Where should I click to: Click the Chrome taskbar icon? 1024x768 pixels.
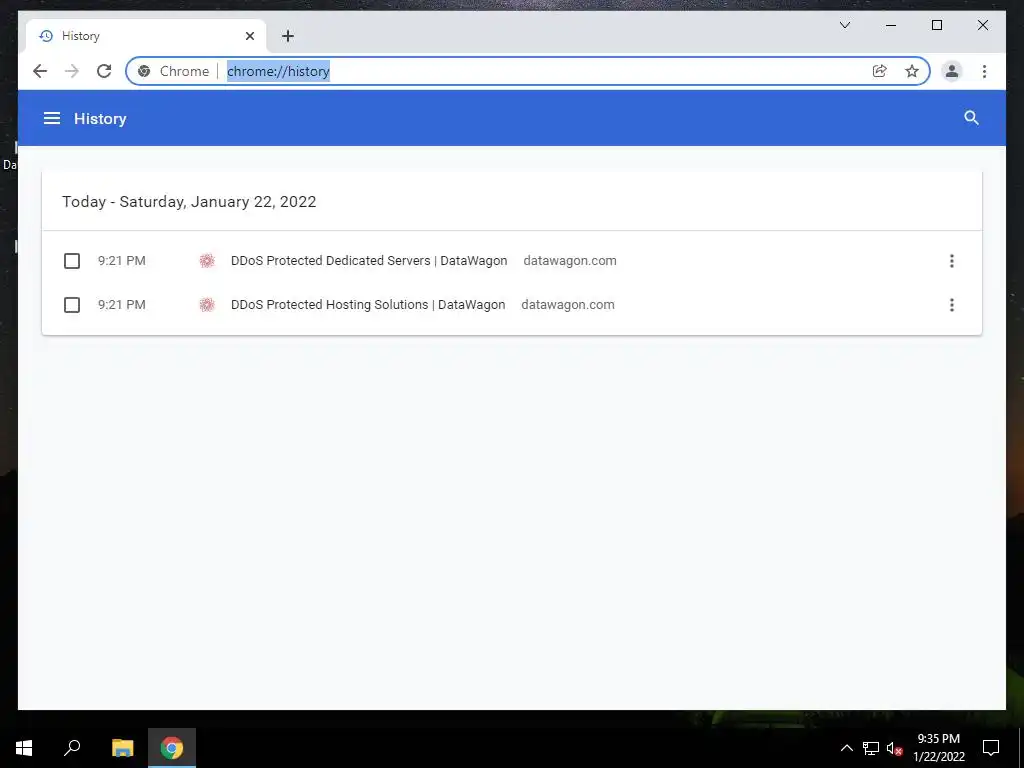(172, 748)
